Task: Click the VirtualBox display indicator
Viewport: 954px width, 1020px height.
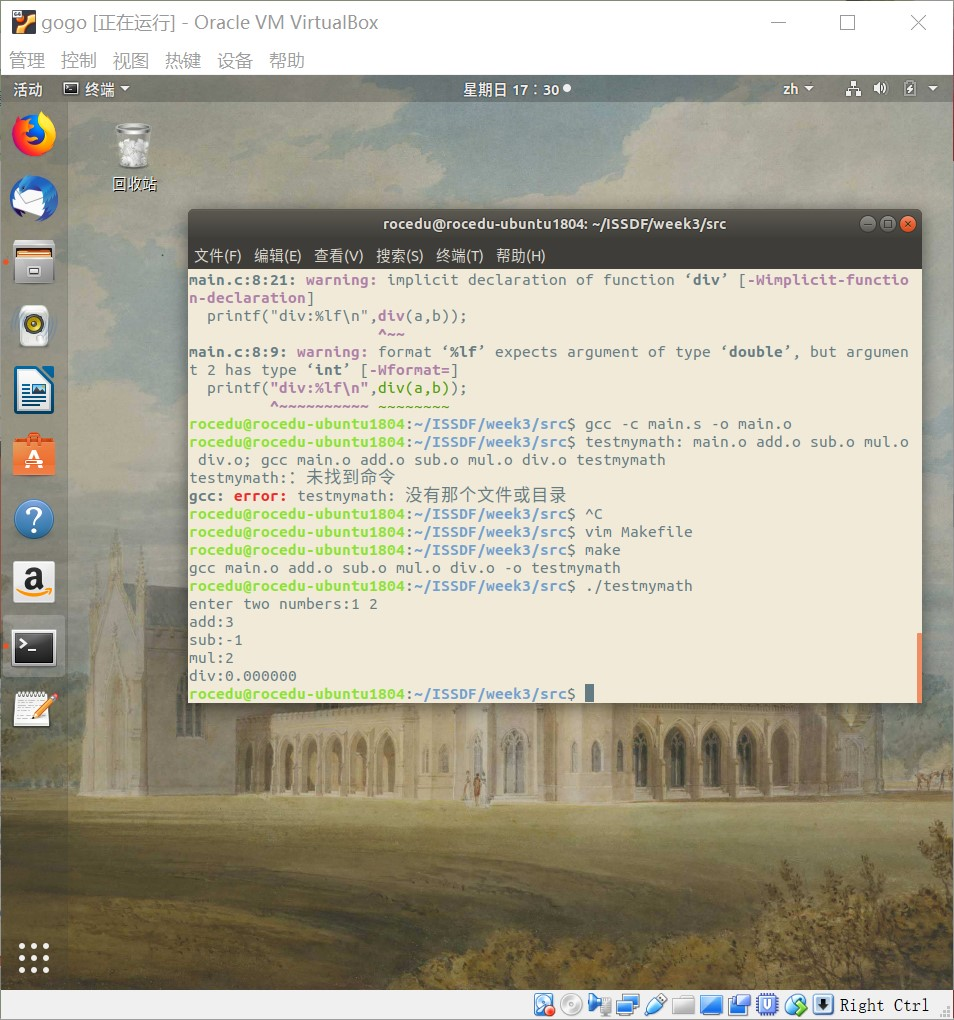Action: click(711, 1005)
